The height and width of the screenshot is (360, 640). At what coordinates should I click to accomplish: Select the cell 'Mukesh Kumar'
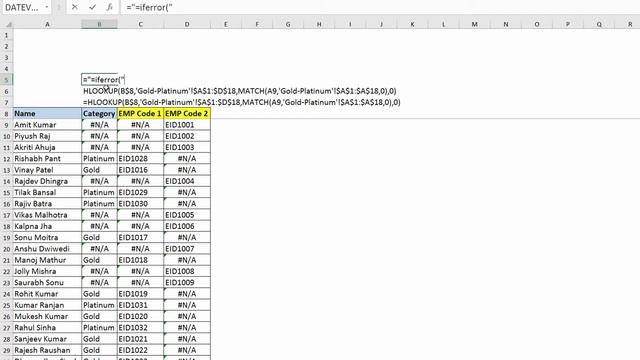(x=47, y=316)
